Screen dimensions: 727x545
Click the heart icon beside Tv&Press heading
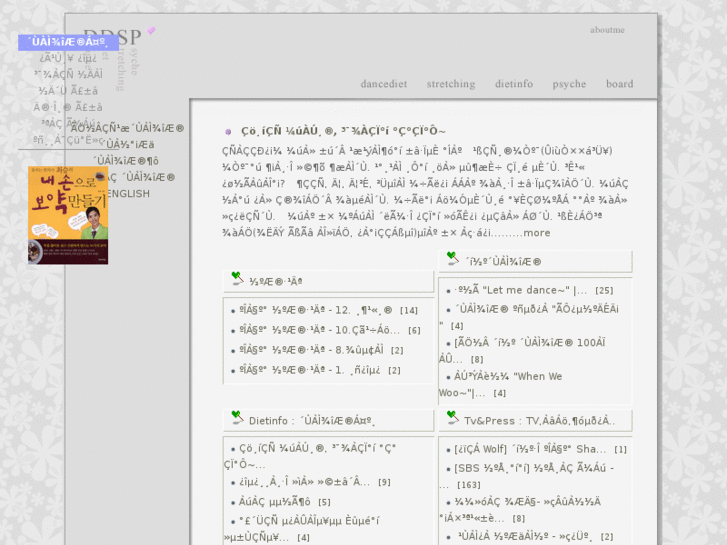click(x=453, y=417)
